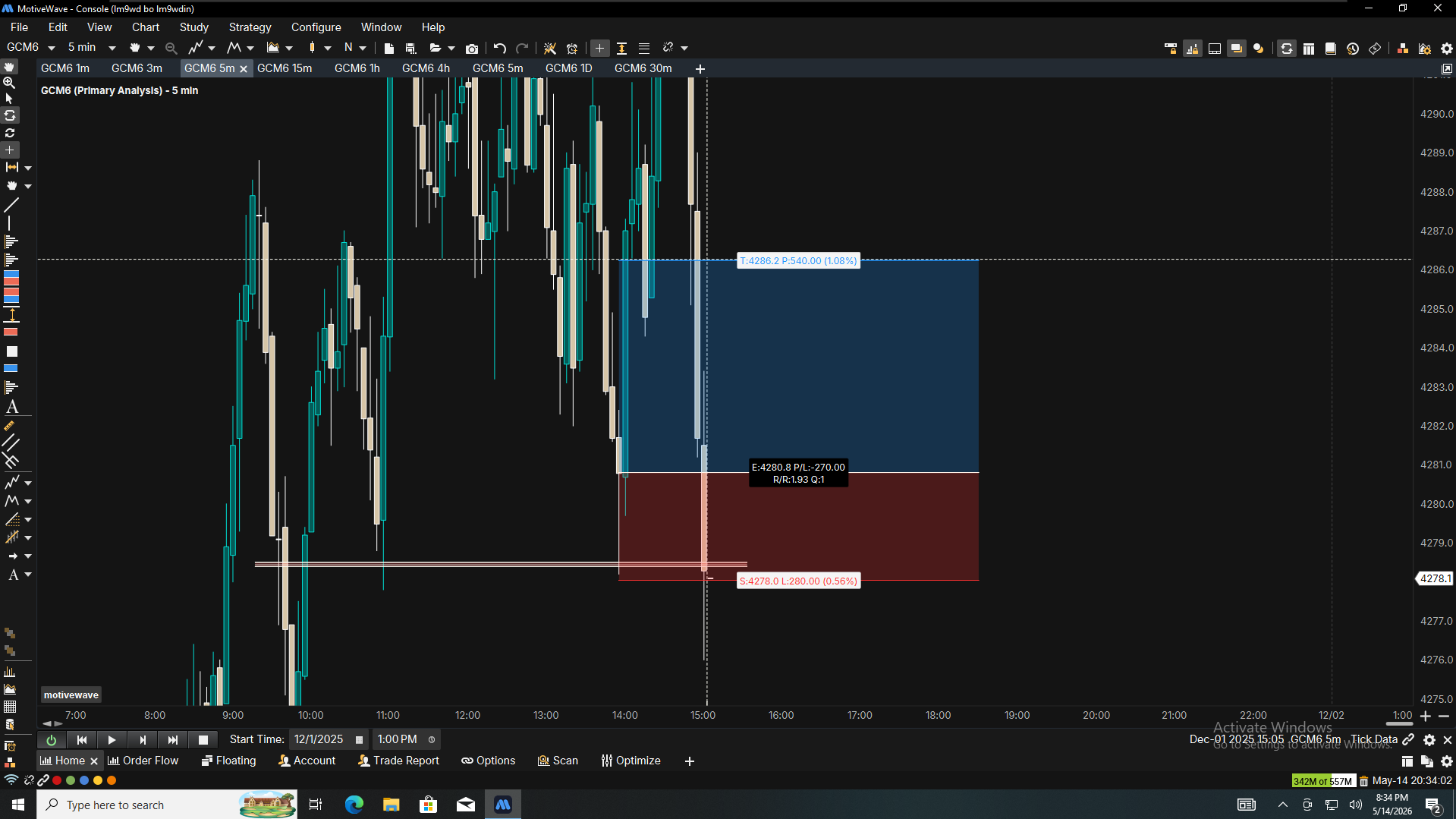Toggle the crosshair cursor button
This screenshot has height=819, width=1456.
point(599,49)
